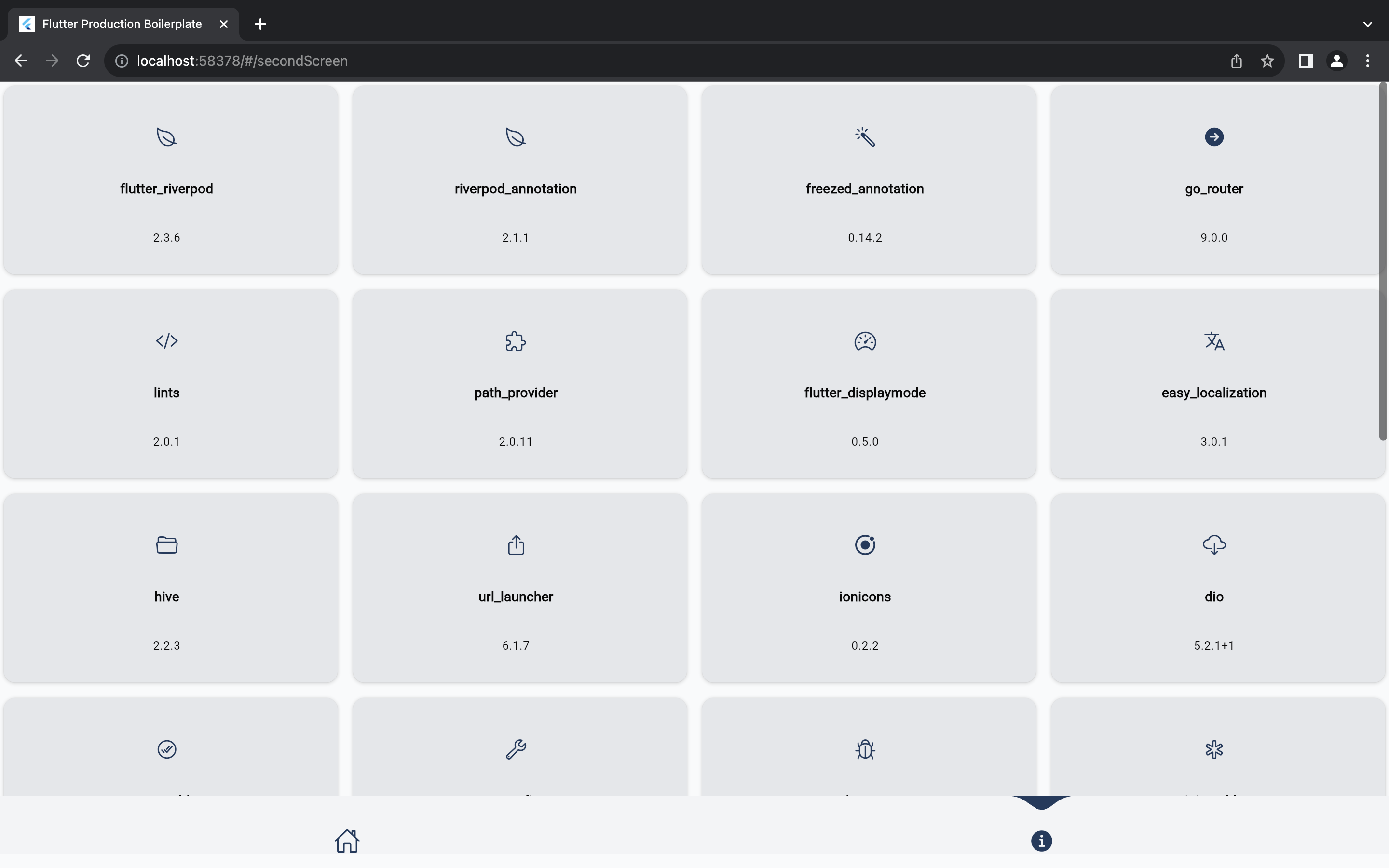This screenshot has height=868, width=1389.
Task: Open the home screen via home icon
Action: pyautogui.click(x=347, y=840)
